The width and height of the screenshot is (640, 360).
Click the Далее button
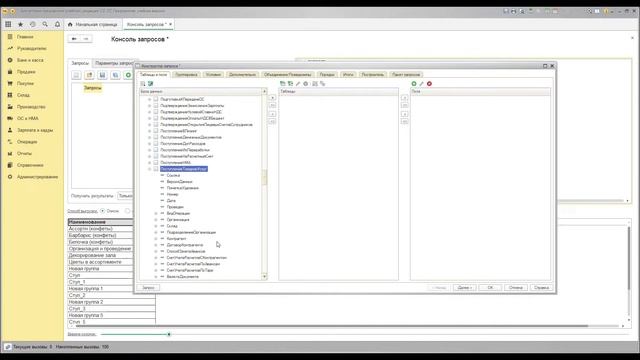[464, 288]
